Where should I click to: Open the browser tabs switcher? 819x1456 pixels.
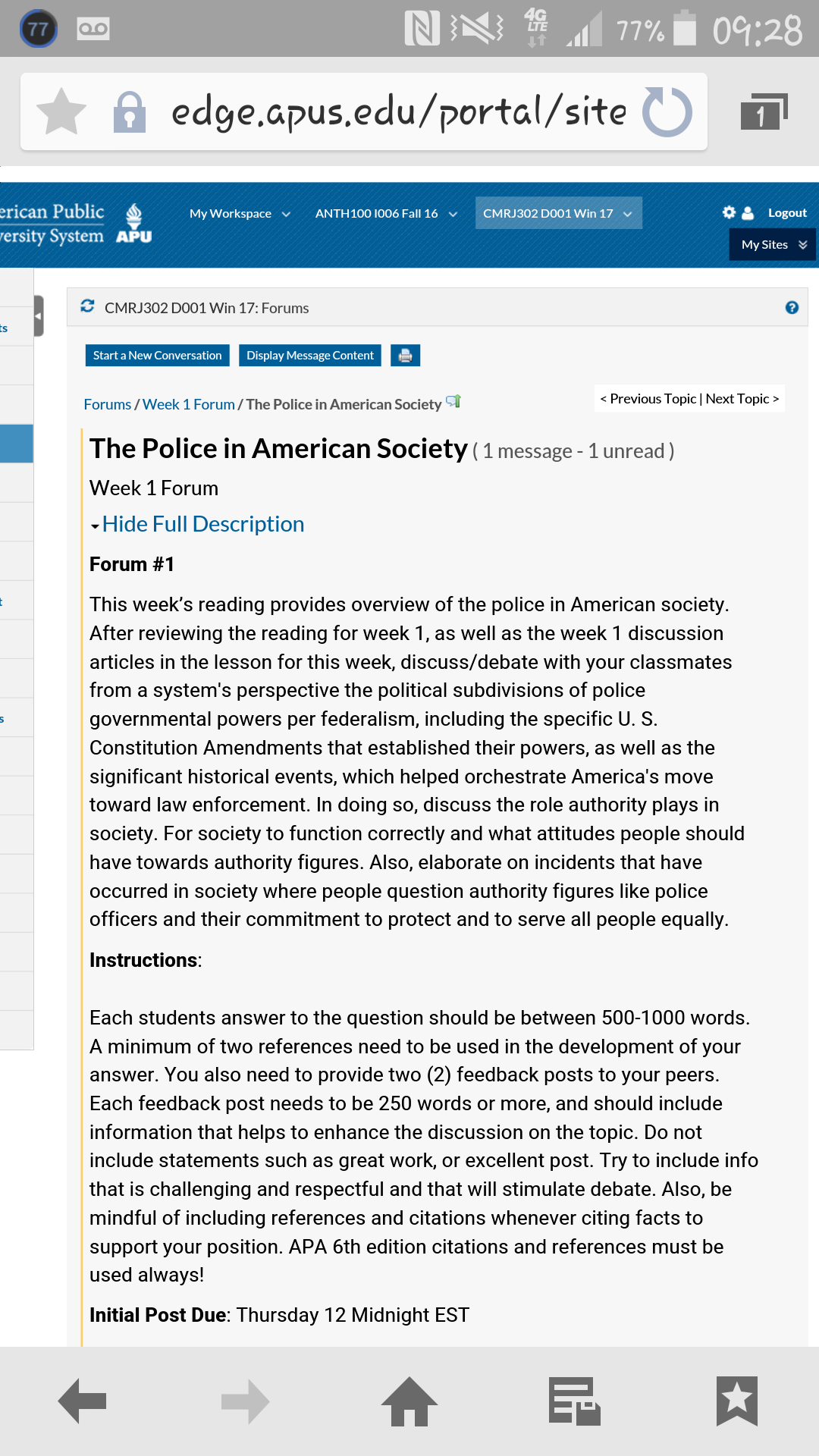(763, 112)
